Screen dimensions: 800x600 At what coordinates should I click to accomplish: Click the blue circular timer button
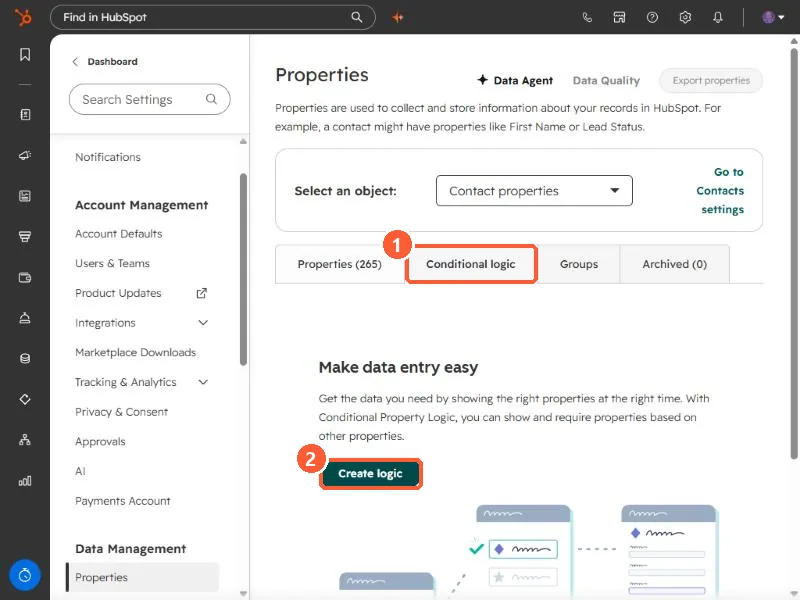(x=25, y=576)
